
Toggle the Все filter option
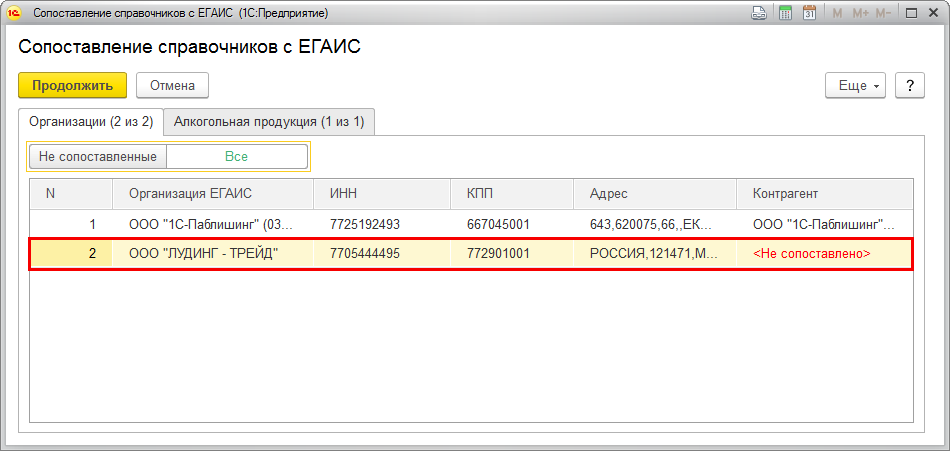tap(237, 156)
